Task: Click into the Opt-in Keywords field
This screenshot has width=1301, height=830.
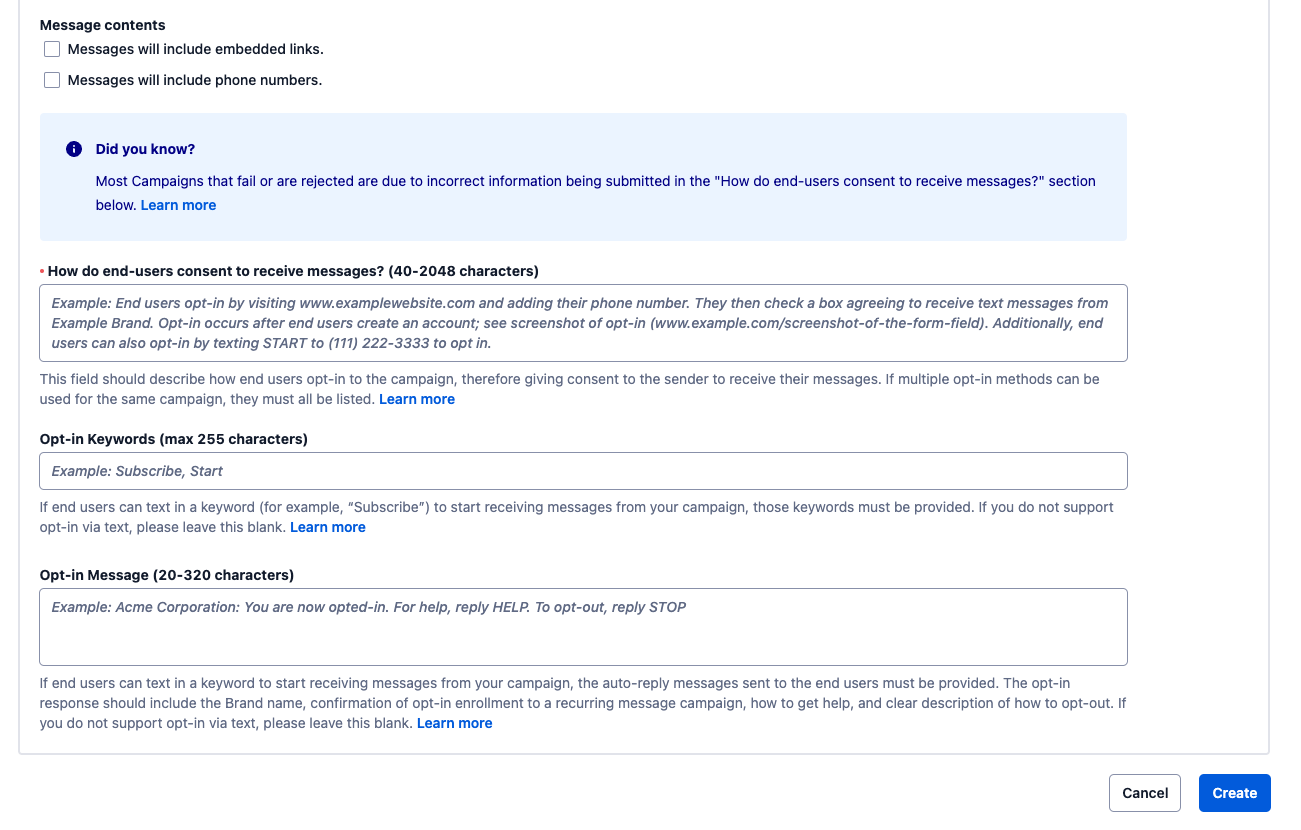Action: click(583, 471)
